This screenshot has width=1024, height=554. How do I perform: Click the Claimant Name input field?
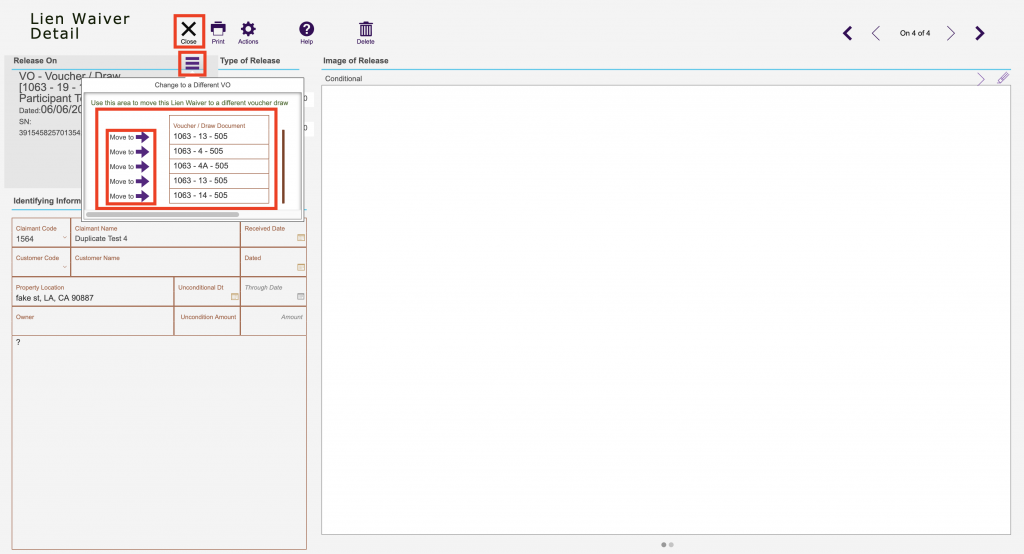pyautogui.click(x=155, y=239)
